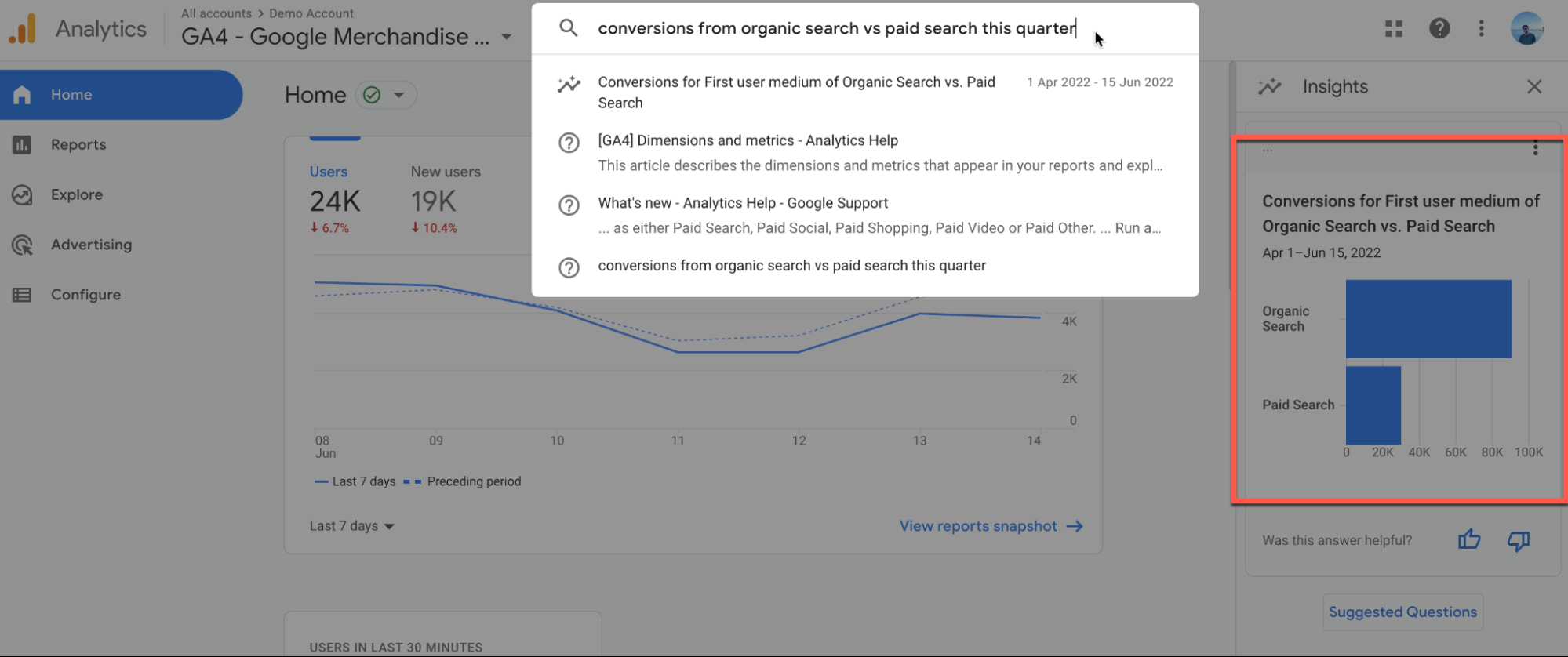Open Configure in the sidebar

pyautogui.click(x=85, y=295)
